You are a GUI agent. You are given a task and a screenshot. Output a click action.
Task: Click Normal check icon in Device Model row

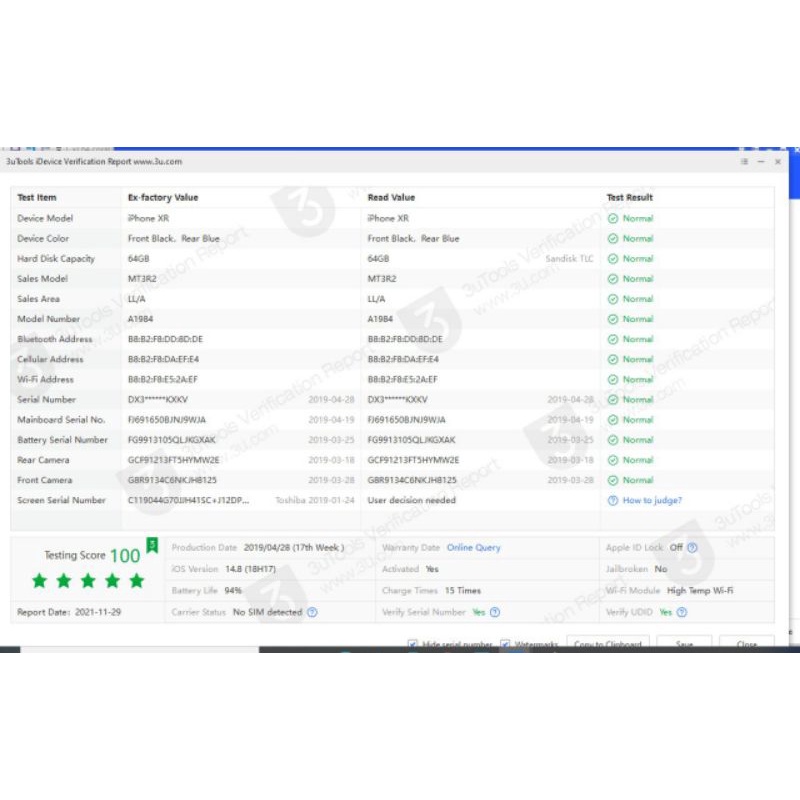(612, 218)
